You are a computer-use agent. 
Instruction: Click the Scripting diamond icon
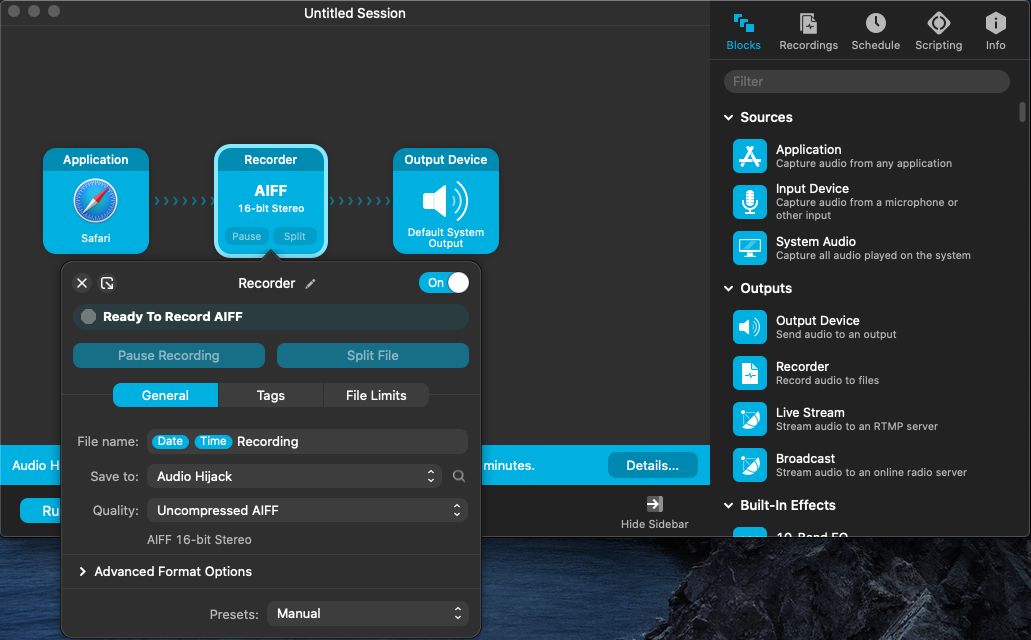[x=938, y=24]
